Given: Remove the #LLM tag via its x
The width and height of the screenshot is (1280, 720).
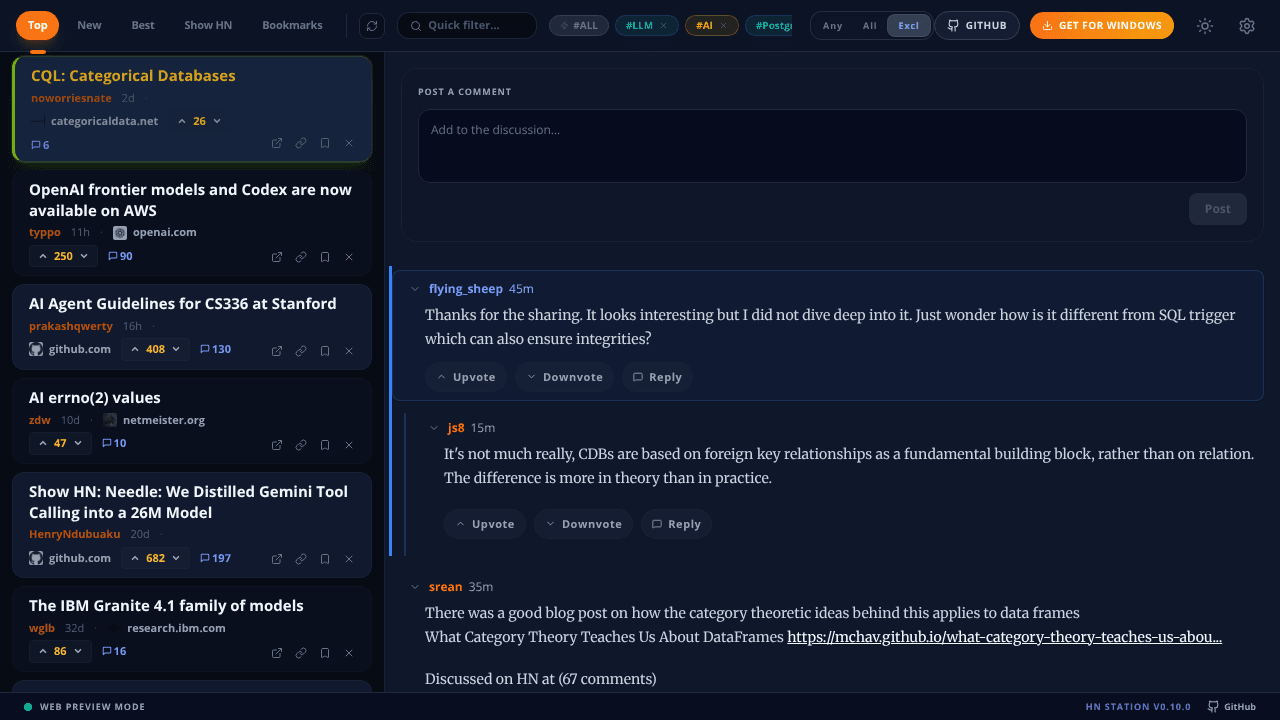Looking at the screenshot, I should (664, 26).
